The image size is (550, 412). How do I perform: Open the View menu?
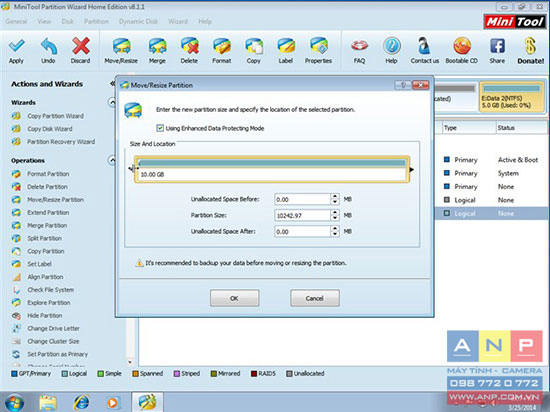point(44,21)
